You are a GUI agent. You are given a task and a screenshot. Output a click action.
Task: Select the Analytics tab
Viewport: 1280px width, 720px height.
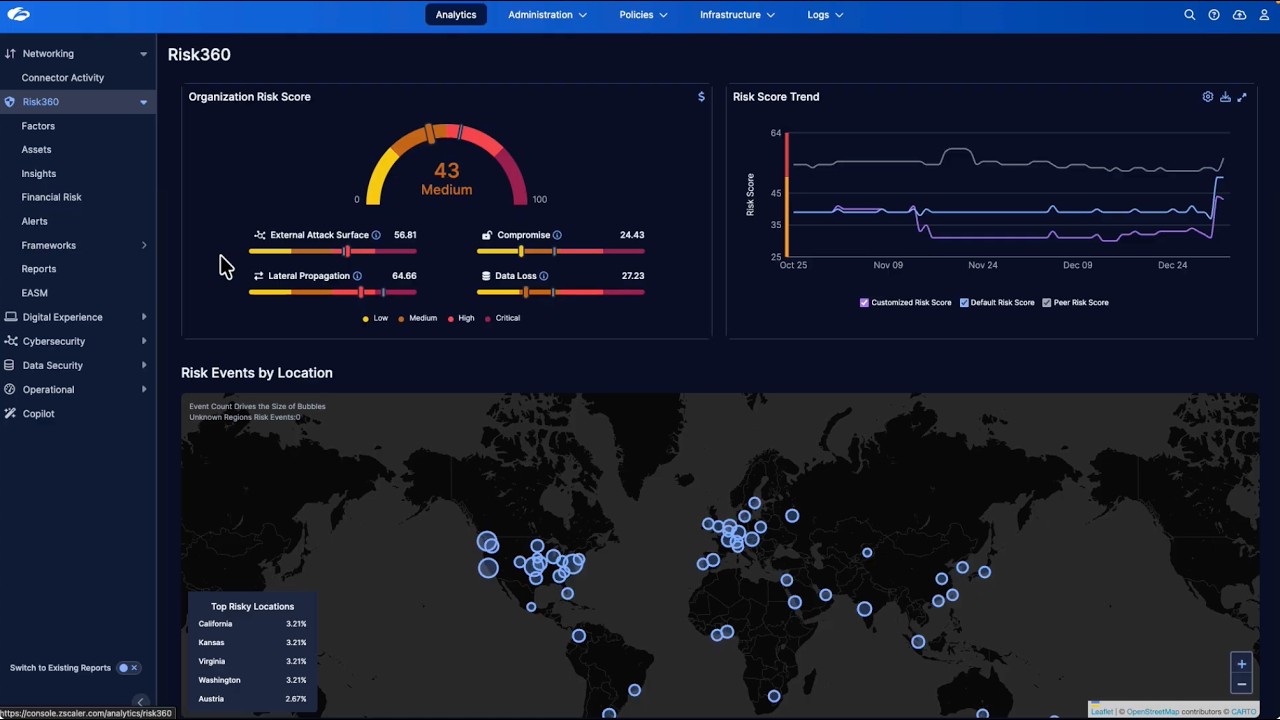(456, 15)
